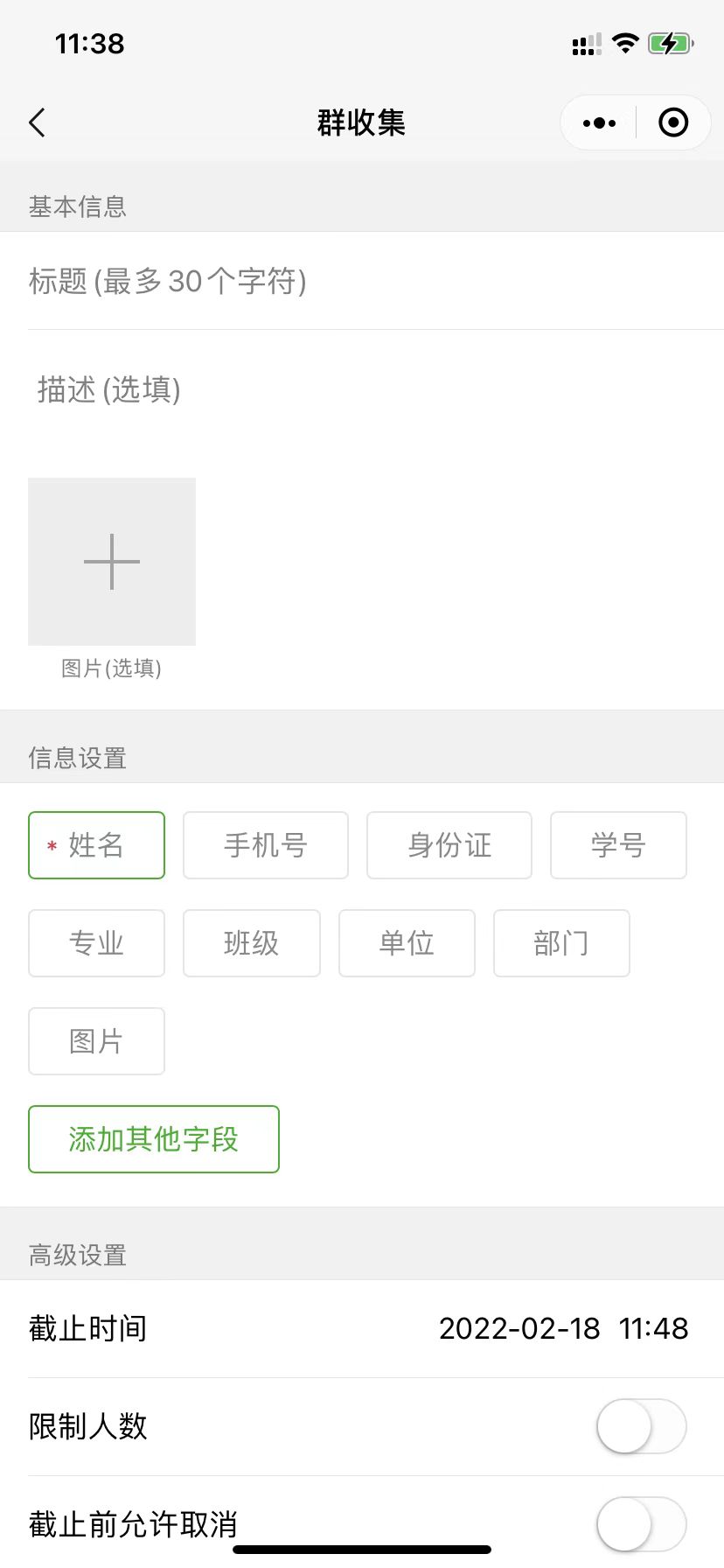
Task: Tap the back arrow icon
Action: click(x=37, y=123)
